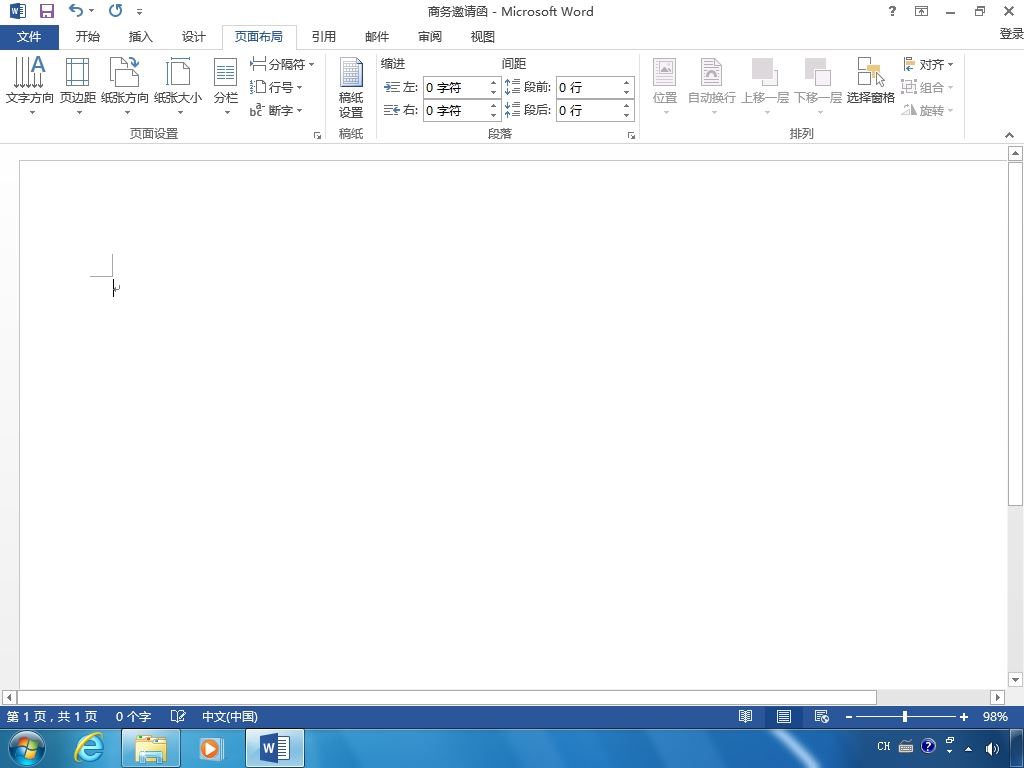This screenshot has height=768, width=1024.
Task: Open 页边距 margins gallery
Action: 78,86
